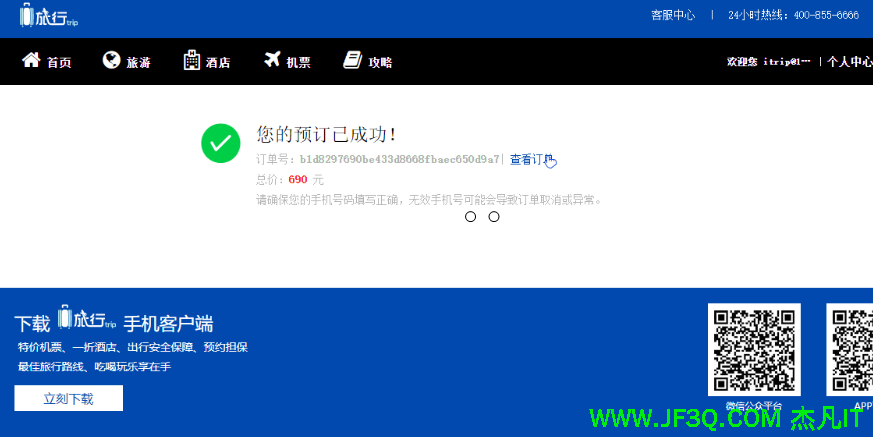Click the order number b1d8297690be433d text

tap(399, 160)
